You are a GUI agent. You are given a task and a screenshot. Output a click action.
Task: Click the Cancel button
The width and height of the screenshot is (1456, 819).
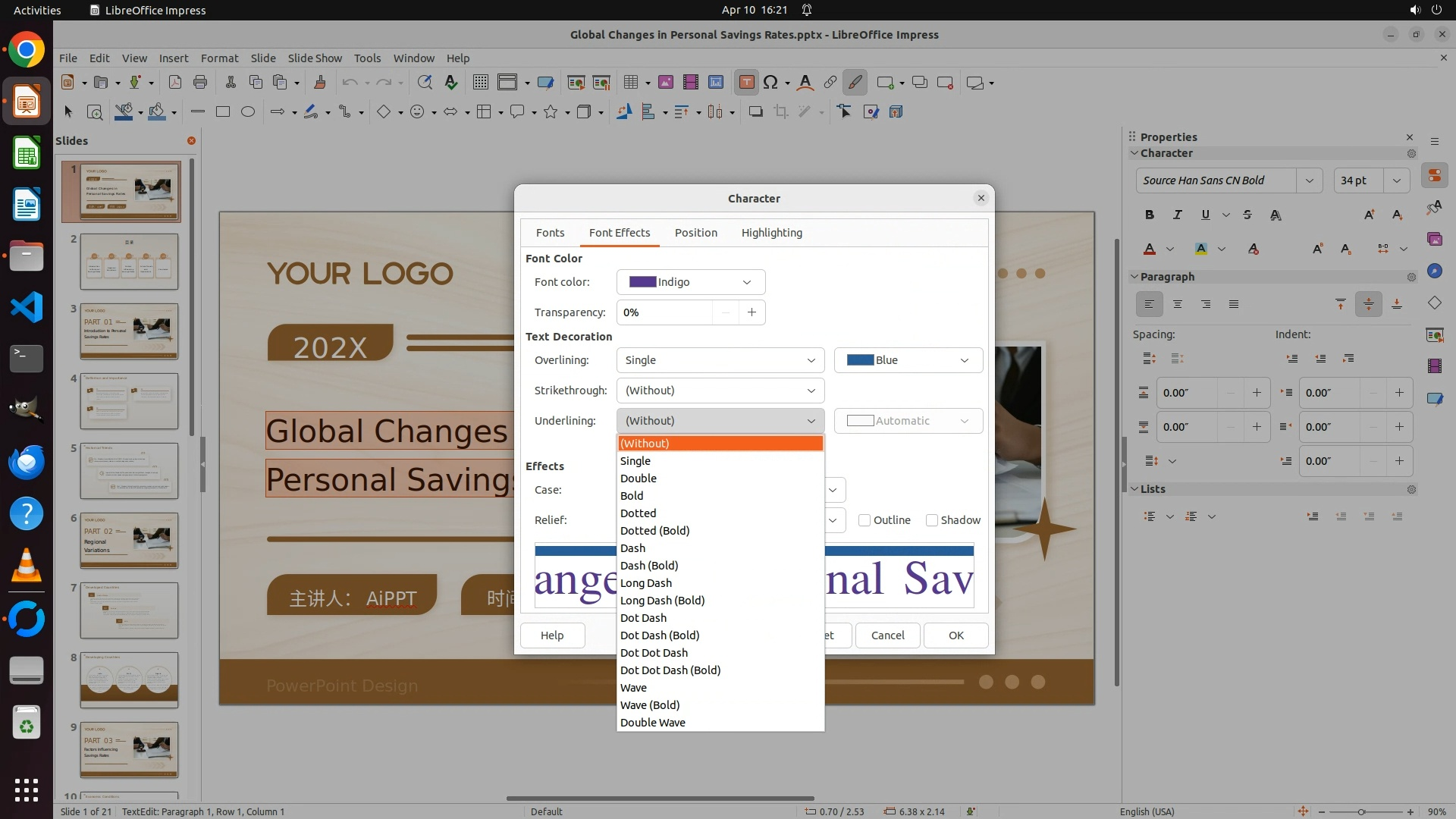[887, 635]
